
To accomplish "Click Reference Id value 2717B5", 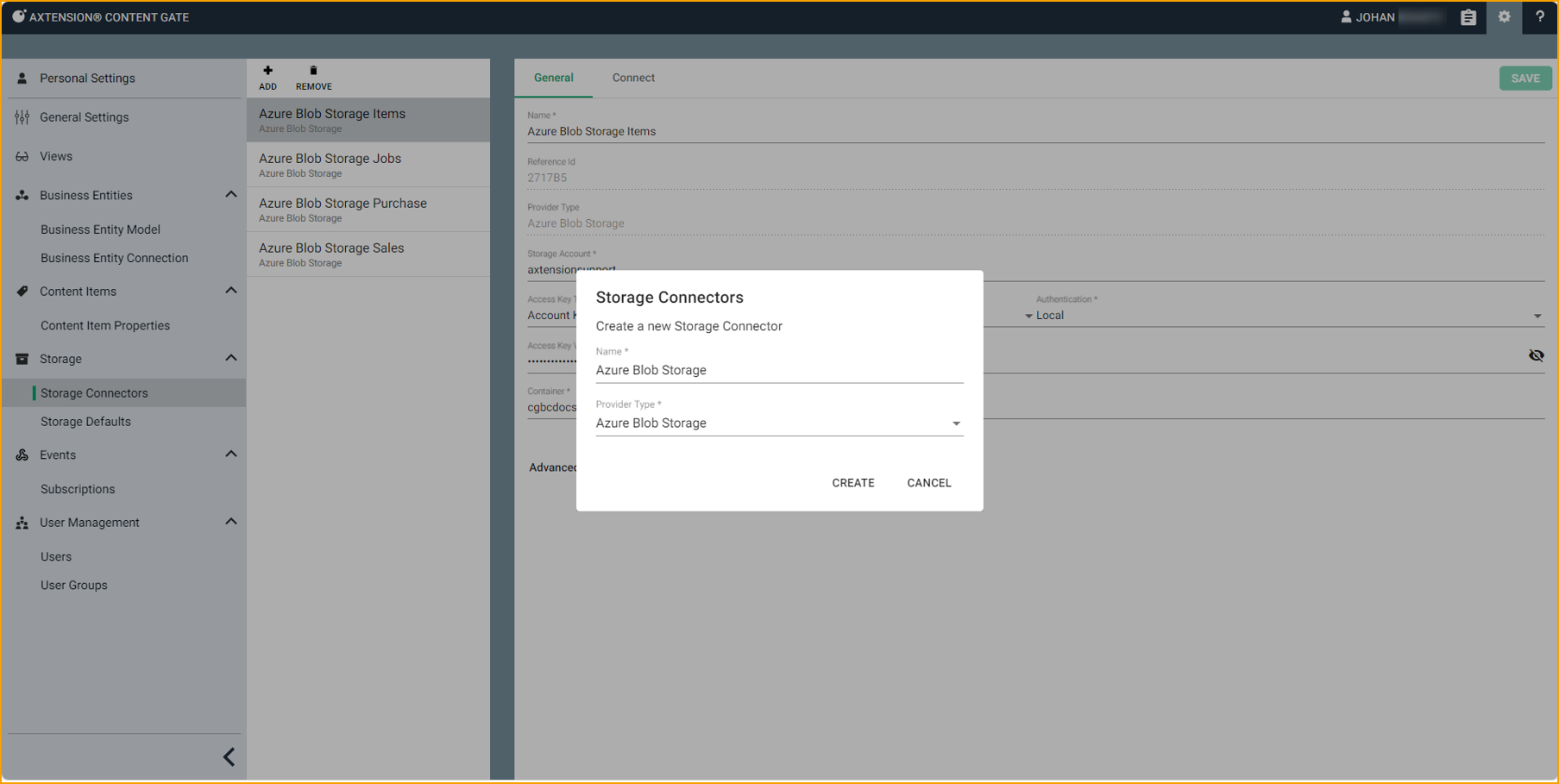I will click(547, 178).
